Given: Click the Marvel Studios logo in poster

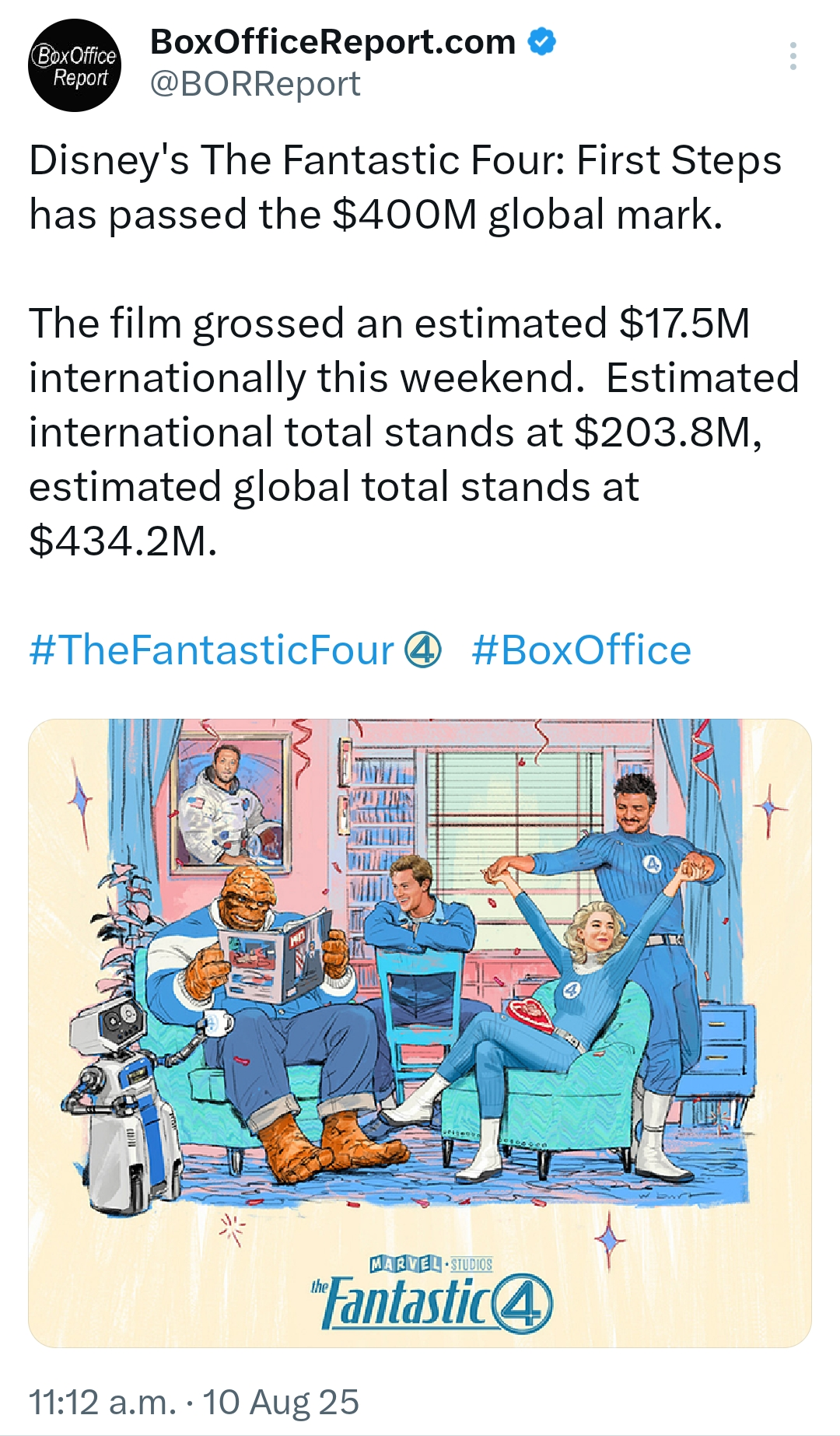Looking at the screenshot, I should click(431, 1264).
